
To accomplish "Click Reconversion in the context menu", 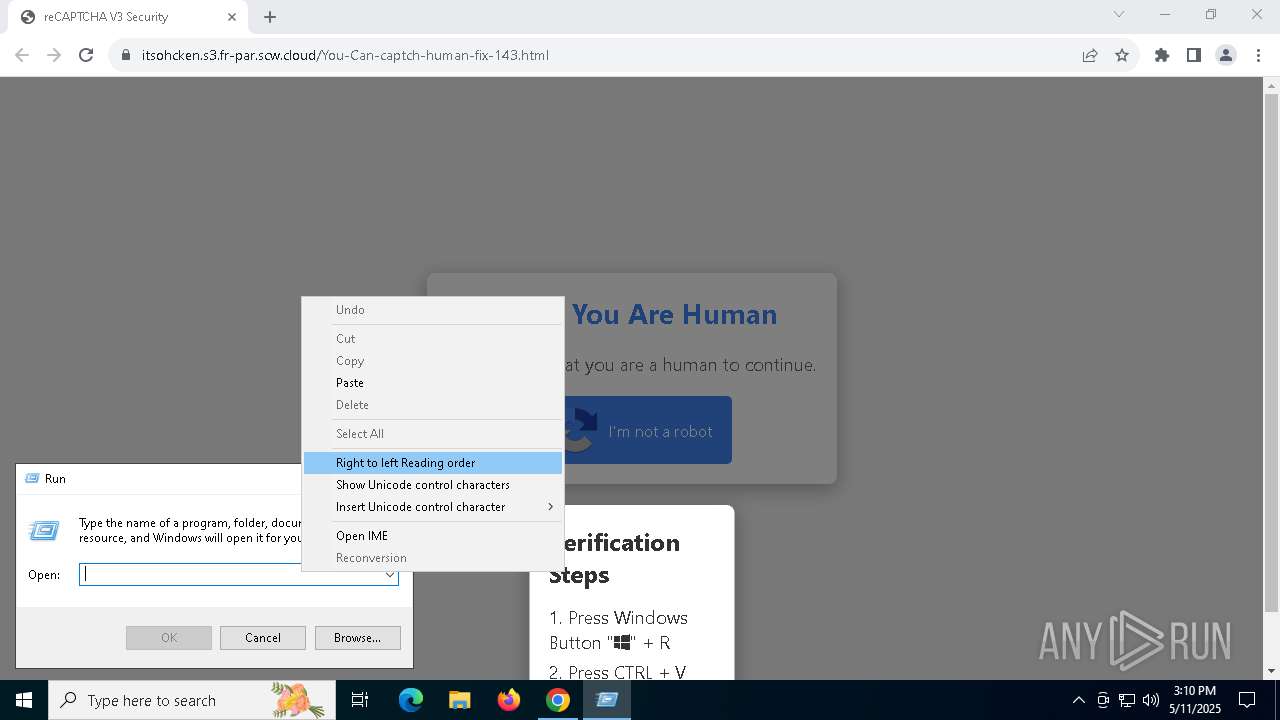I will tap(433, 558).
